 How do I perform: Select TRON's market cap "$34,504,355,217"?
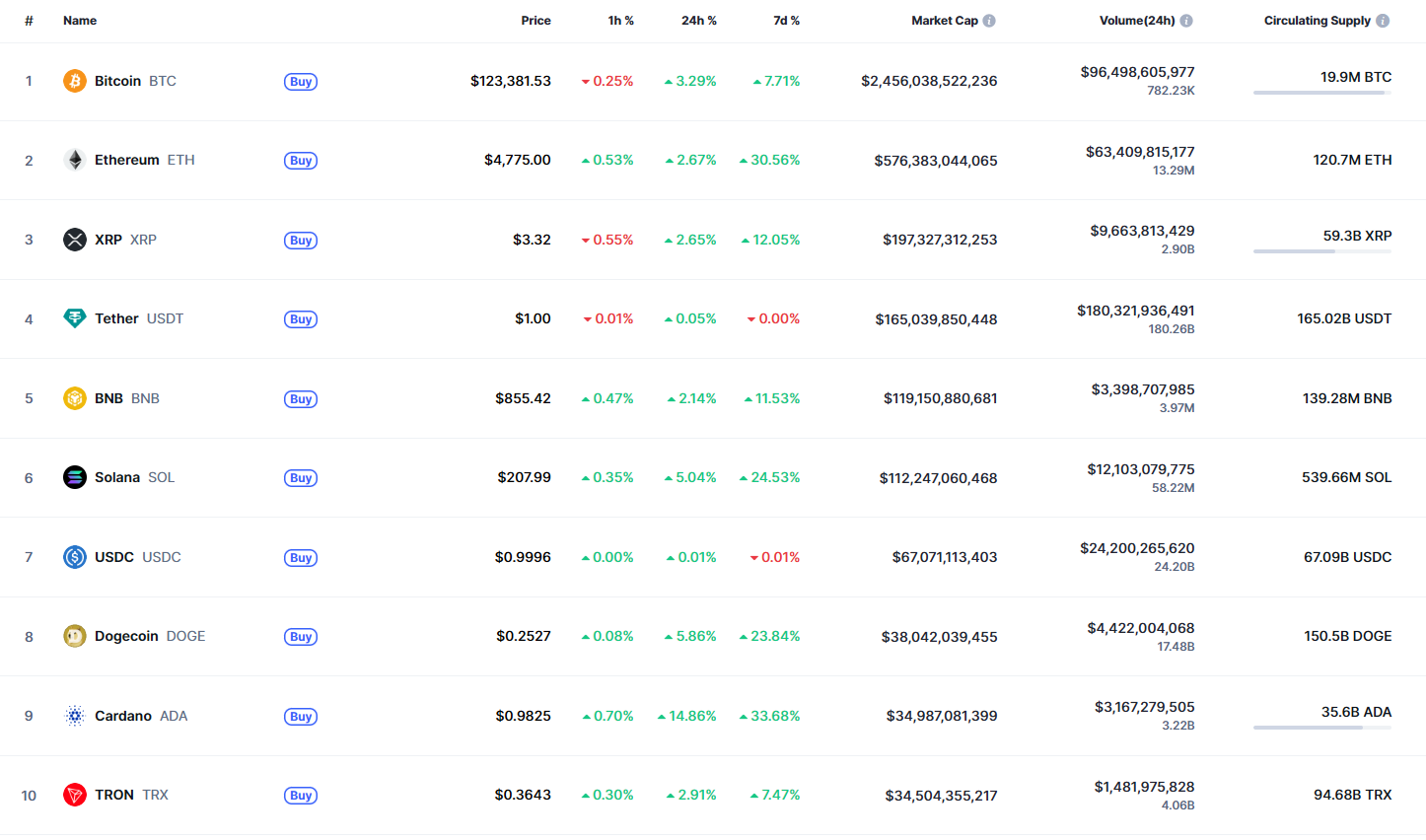coord(941,796)
